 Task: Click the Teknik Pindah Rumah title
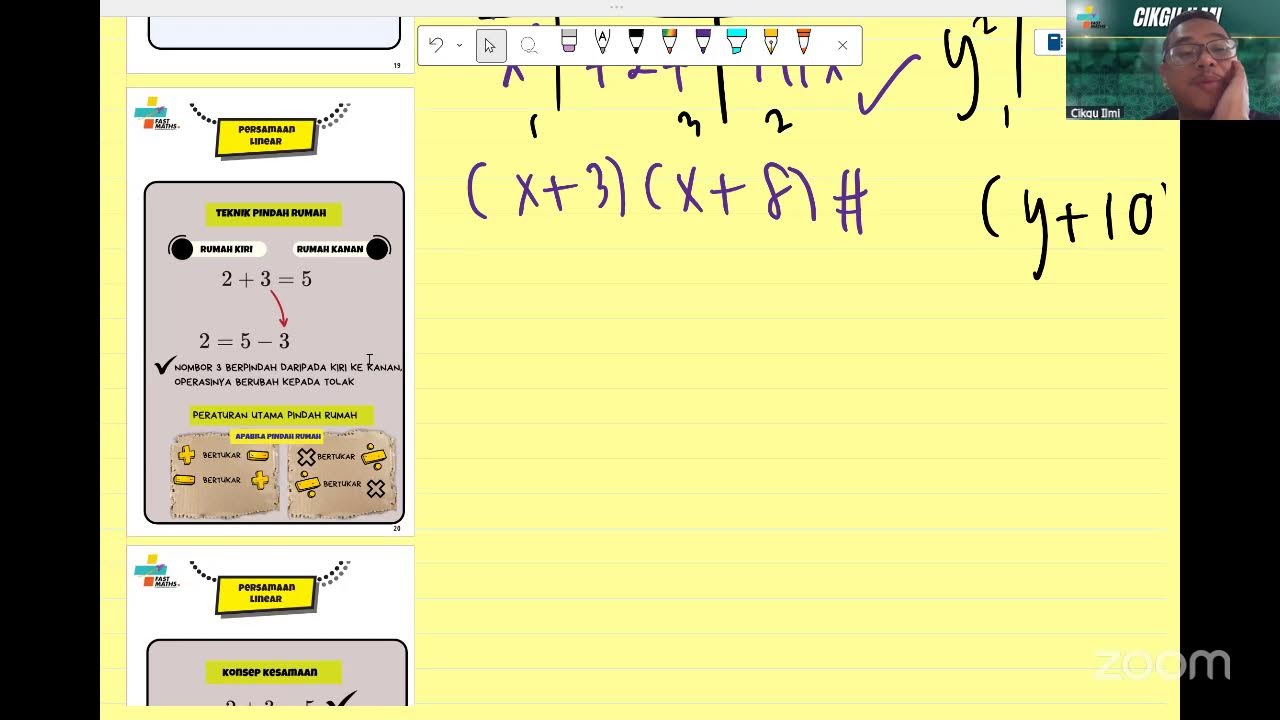point(271,214)
